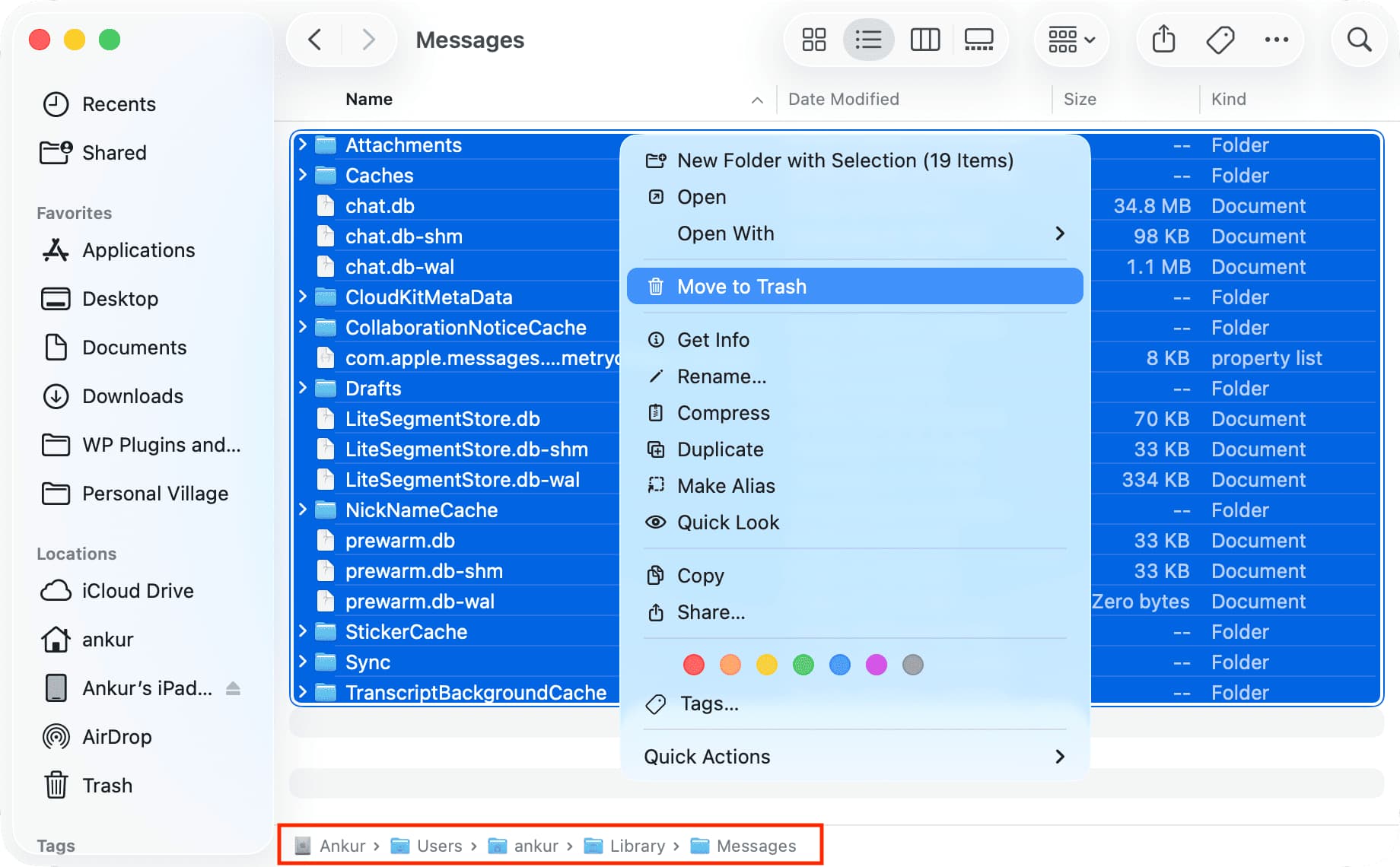Select Compress from context menu
This screenshot has width=1400, height=867.
coord(723,413)
